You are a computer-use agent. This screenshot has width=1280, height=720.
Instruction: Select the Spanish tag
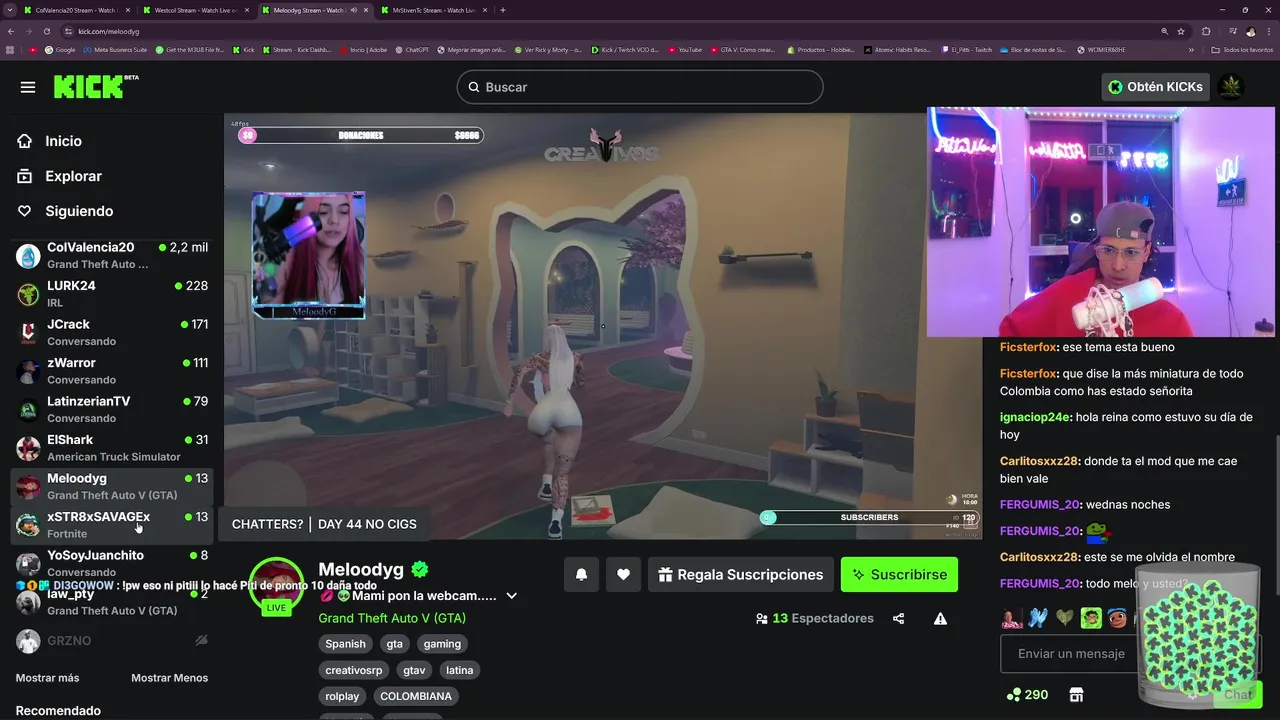[x=345, y=644]
